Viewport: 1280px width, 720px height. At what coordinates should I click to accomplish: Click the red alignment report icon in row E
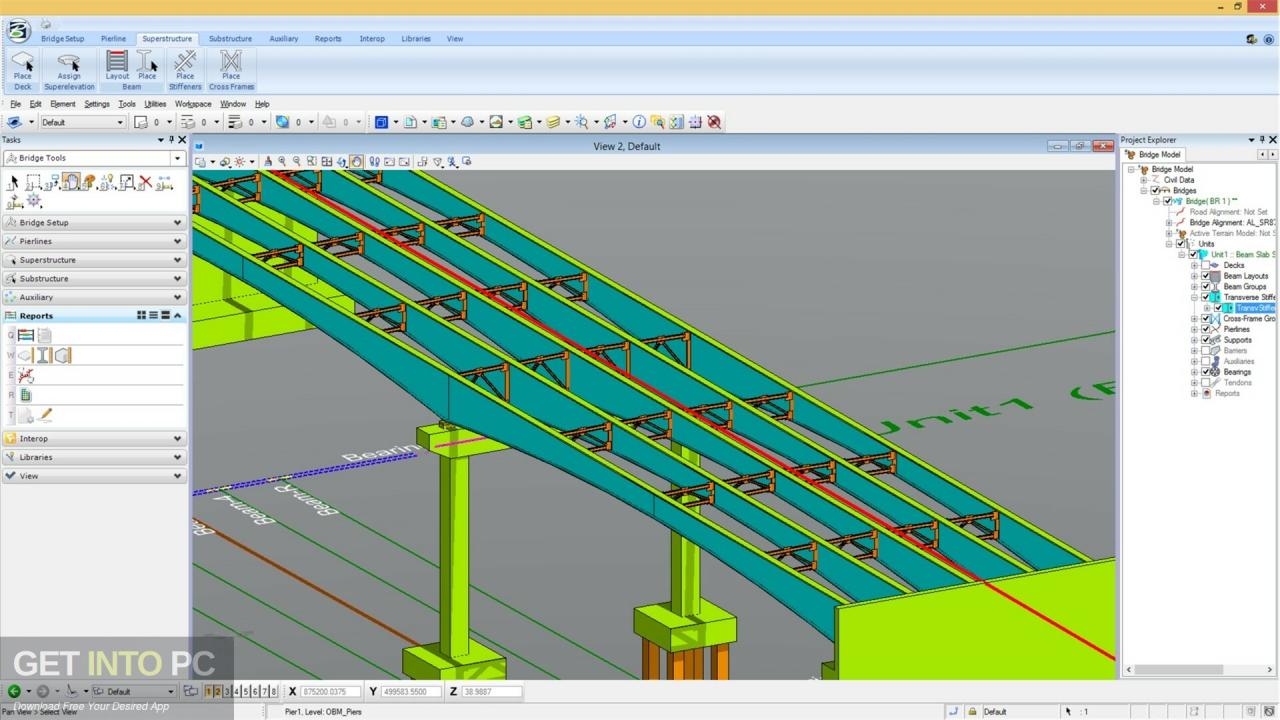[26, 375]
